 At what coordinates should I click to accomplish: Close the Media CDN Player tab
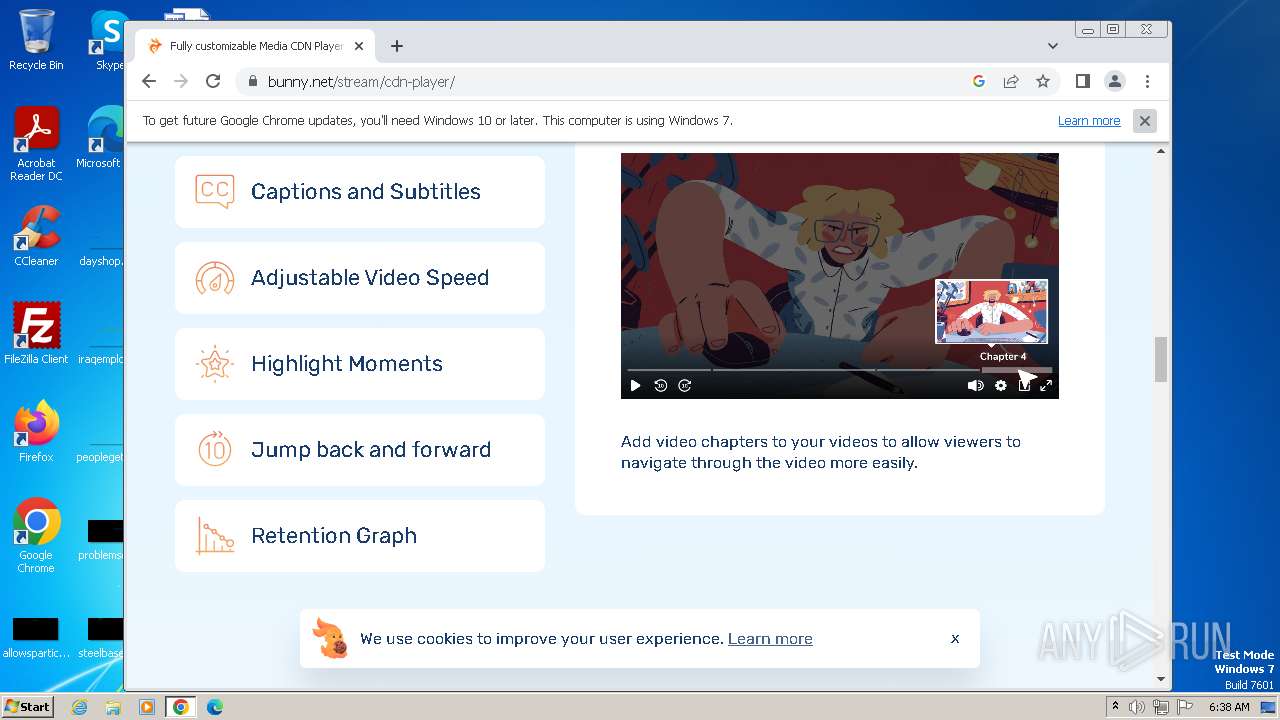coord(359,46)
